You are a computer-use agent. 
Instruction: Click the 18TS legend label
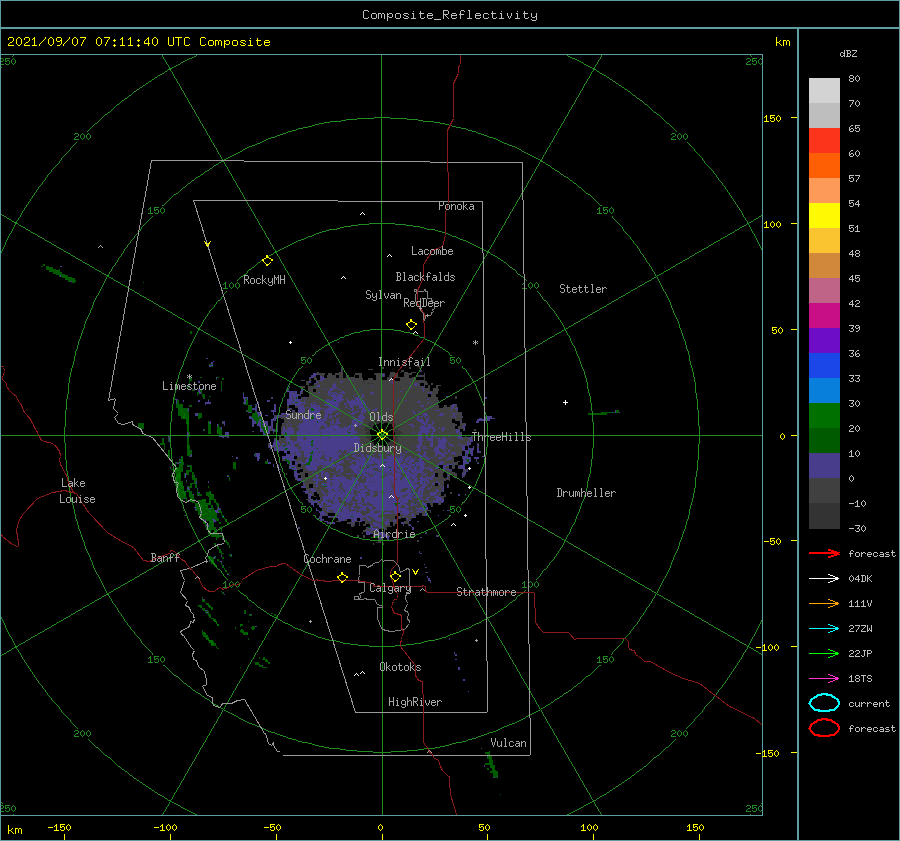coord(860,679)
